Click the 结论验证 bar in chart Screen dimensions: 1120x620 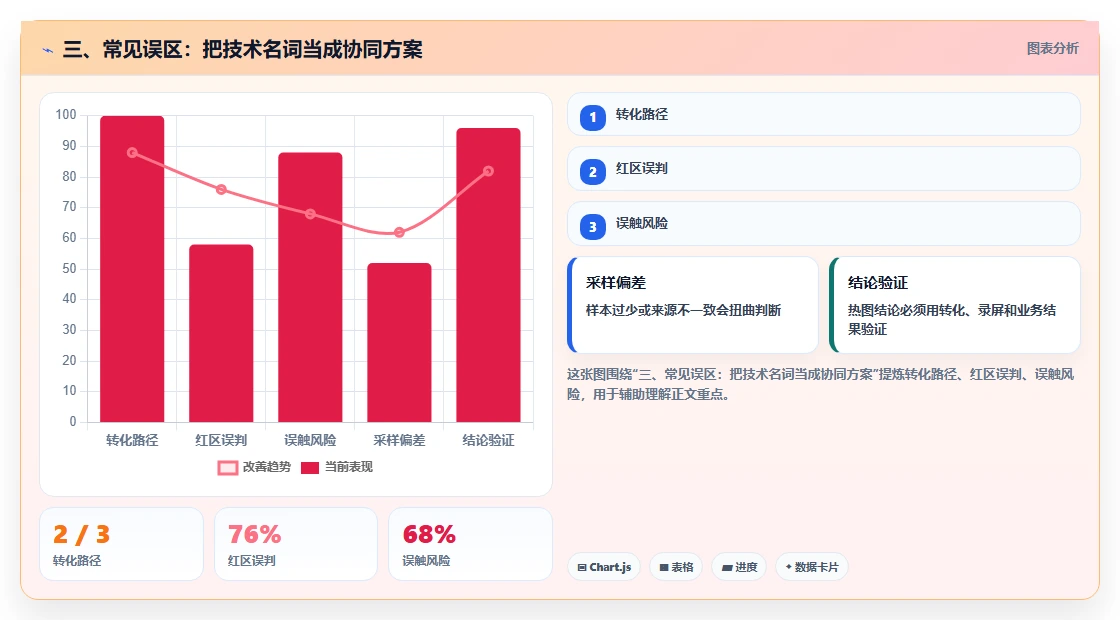click(x=489, y=275)
